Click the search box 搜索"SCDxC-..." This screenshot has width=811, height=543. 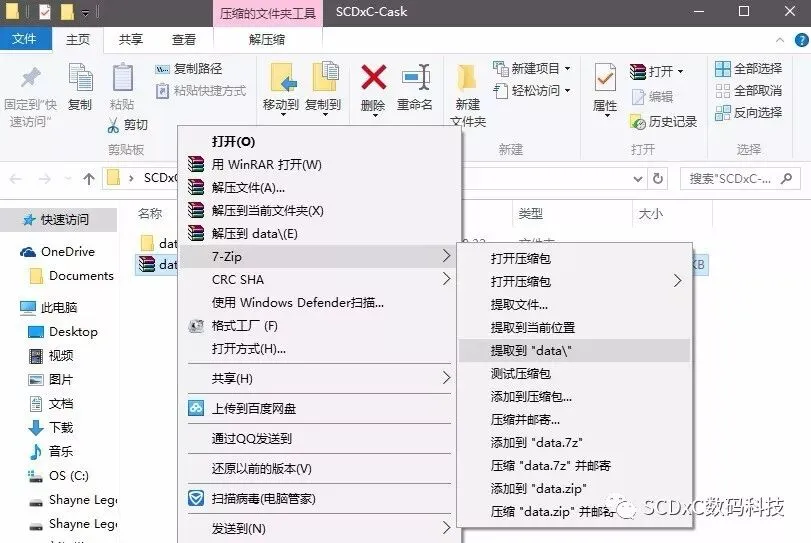click(x=740, y=179)
